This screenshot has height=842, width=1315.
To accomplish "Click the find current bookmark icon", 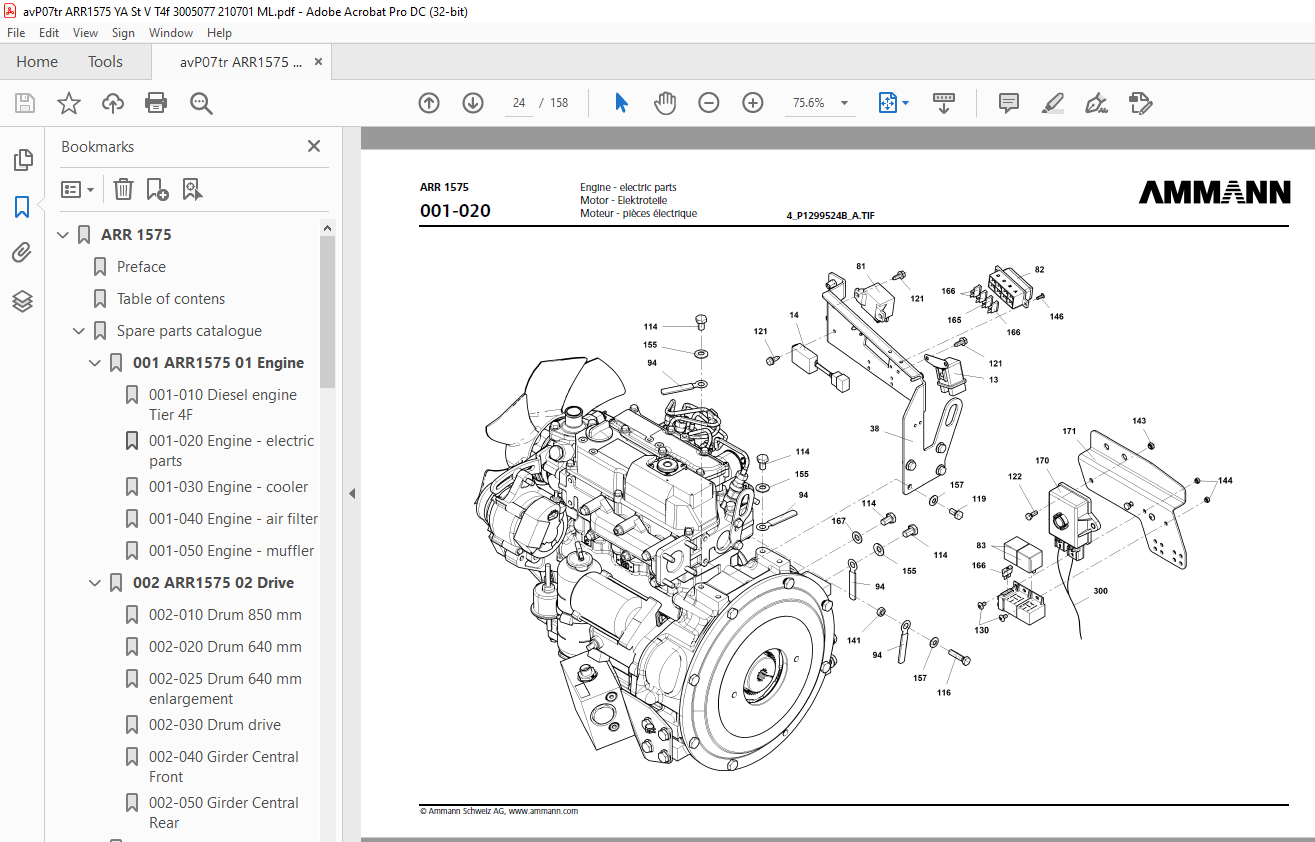I will pos(193,189).
